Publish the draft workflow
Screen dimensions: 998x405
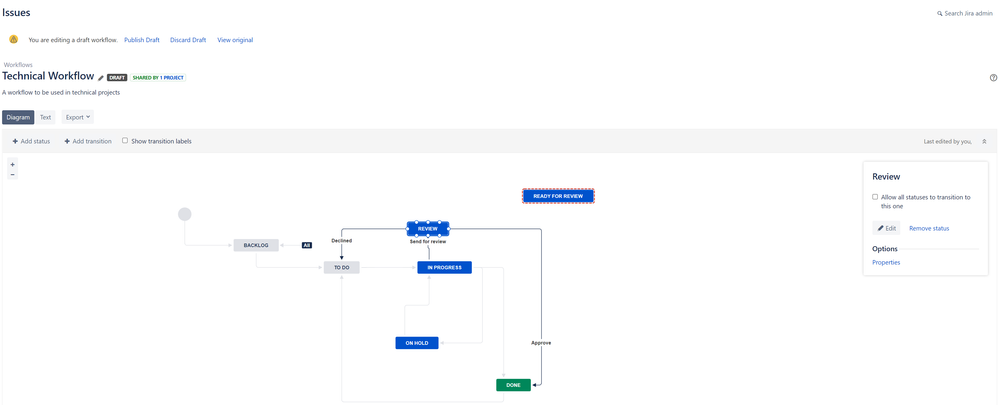(x=142, y=40)
